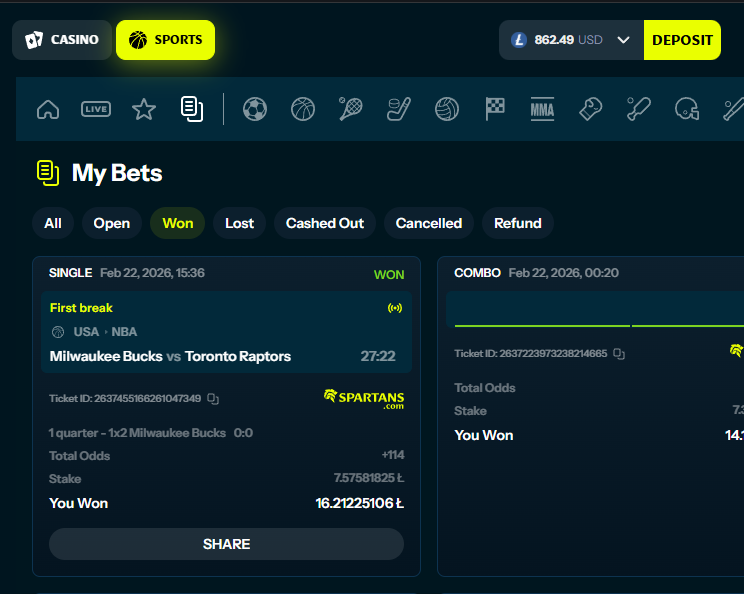
Task: Select the Soccer ball sport icon
Action: tap(255, 110)
